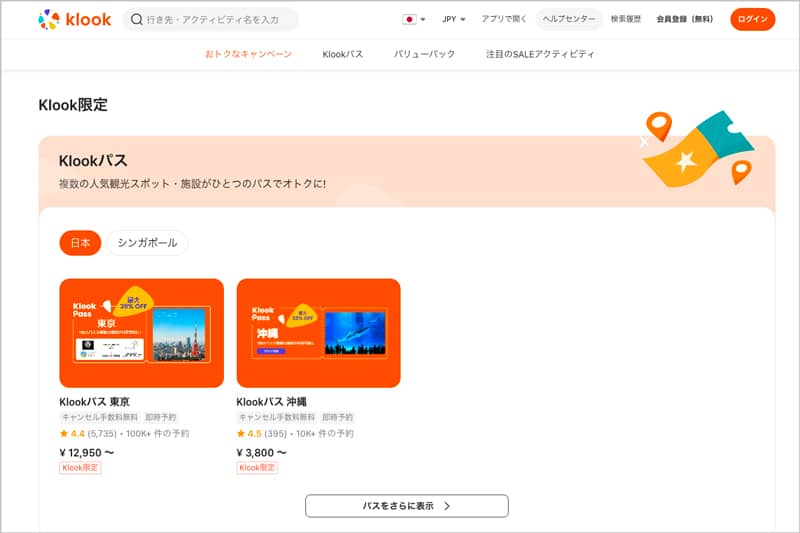Viewport: 800px width, 533px height.
Task: Click 10K+ 件の予約 text
Action: tap(324, 434)
